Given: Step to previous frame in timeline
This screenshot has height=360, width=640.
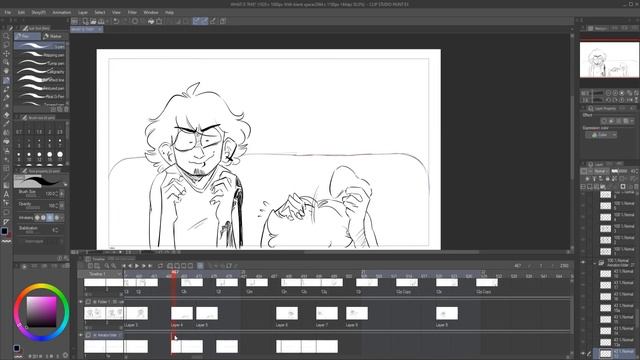Looking at the screenshot, I should (130, 266).
